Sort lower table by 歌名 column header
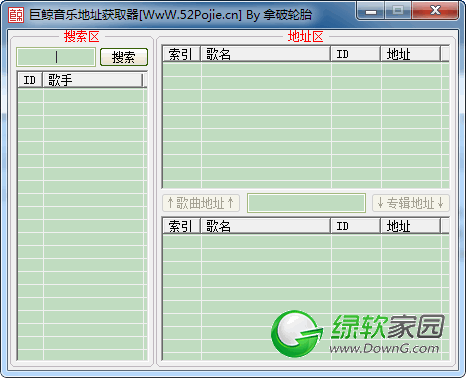Image resolution: width=466 pixels, height=378 pixels. click(266, 226)
